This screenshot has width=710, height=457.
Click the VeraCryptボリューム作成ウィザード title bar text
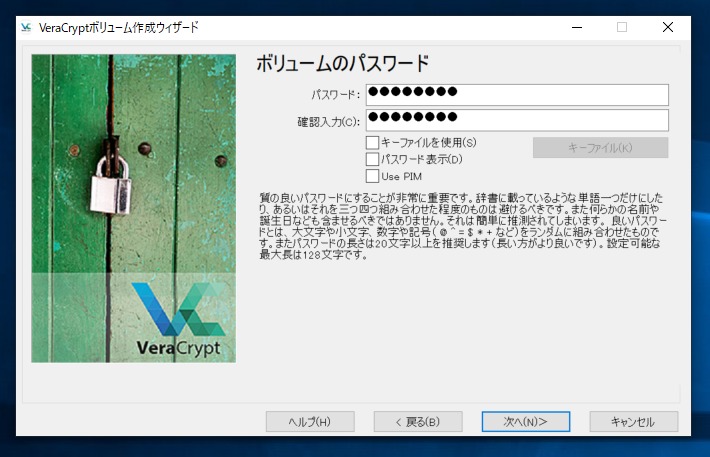(118, 27)
